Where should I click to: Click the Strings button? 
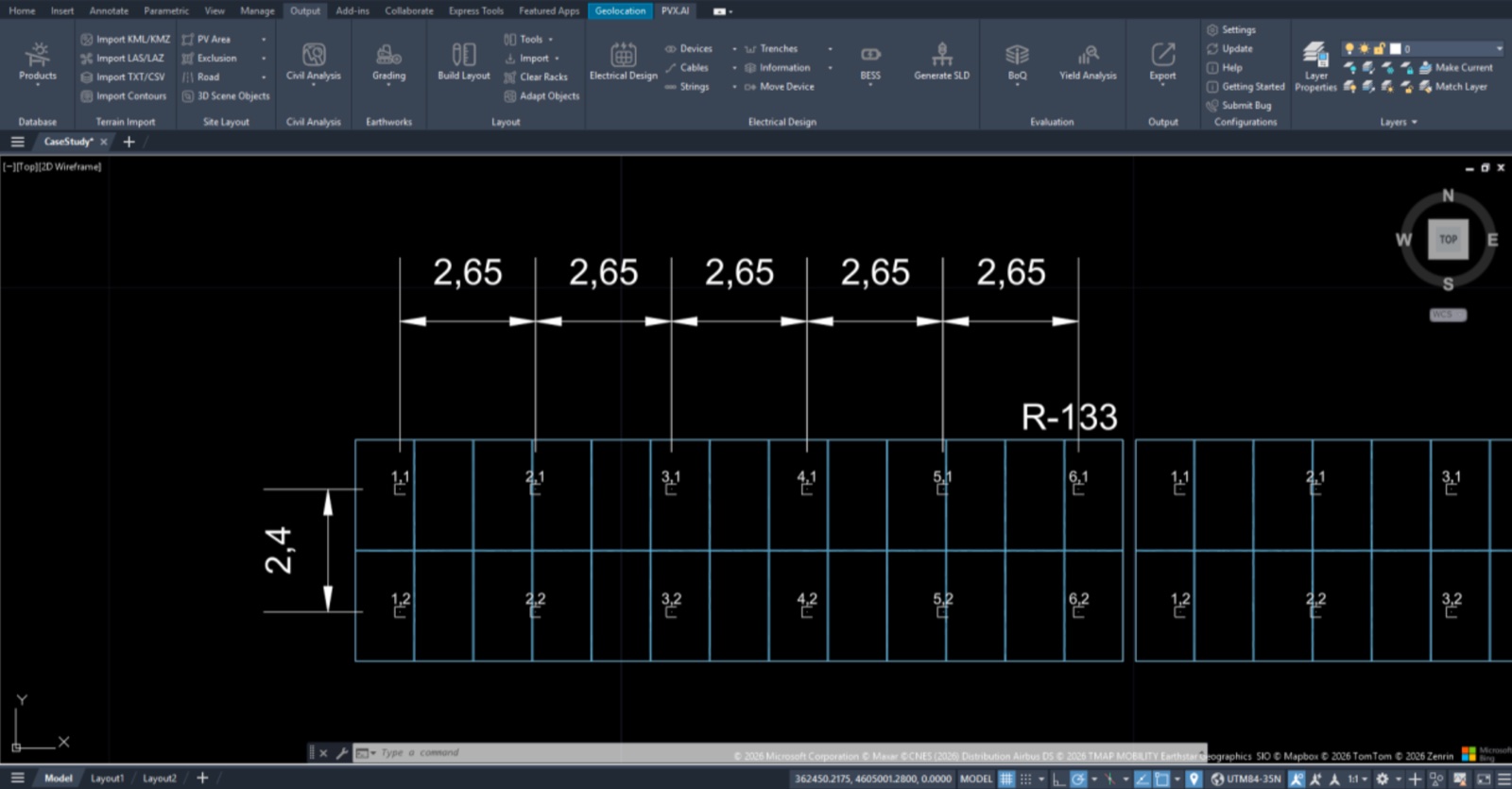(x=687, y=86)
